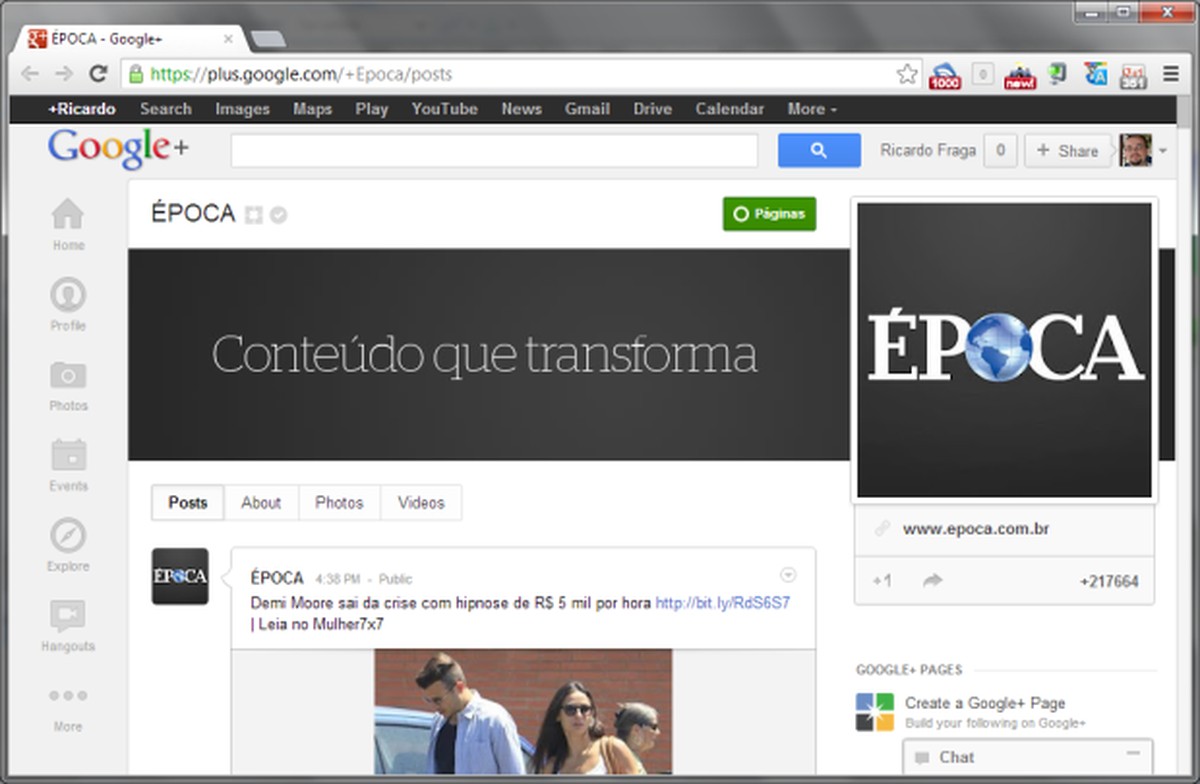Open a new browser tab
Image resolution: width=1200 pixels, height=784 pixels.
tap(268, 39)
